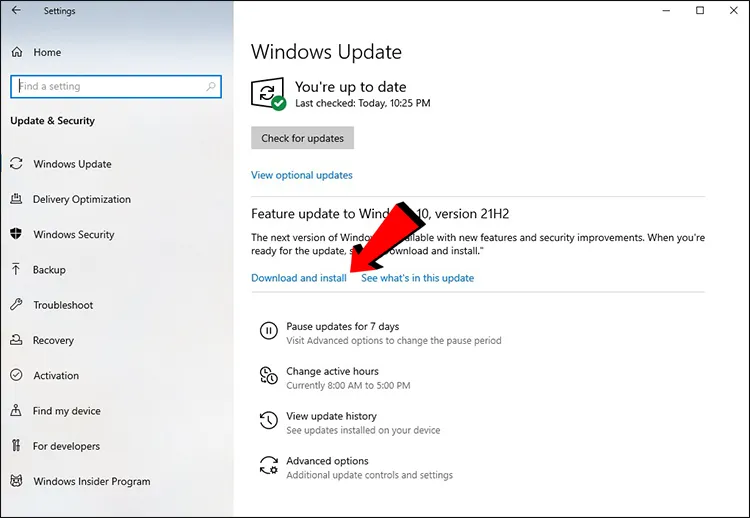Click the gear-arrows icon for Advanced options
This screenshot has height=518, width=750.
click(268, 465)
